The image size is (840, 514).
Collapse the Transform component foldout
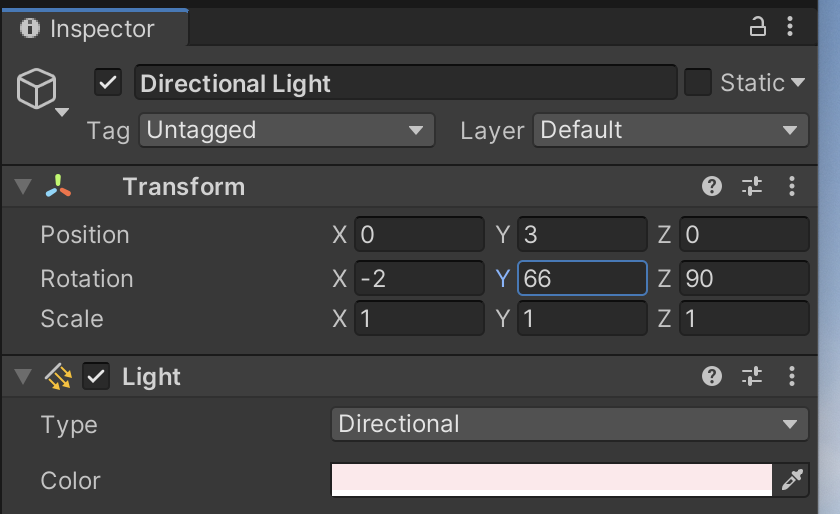22,186
